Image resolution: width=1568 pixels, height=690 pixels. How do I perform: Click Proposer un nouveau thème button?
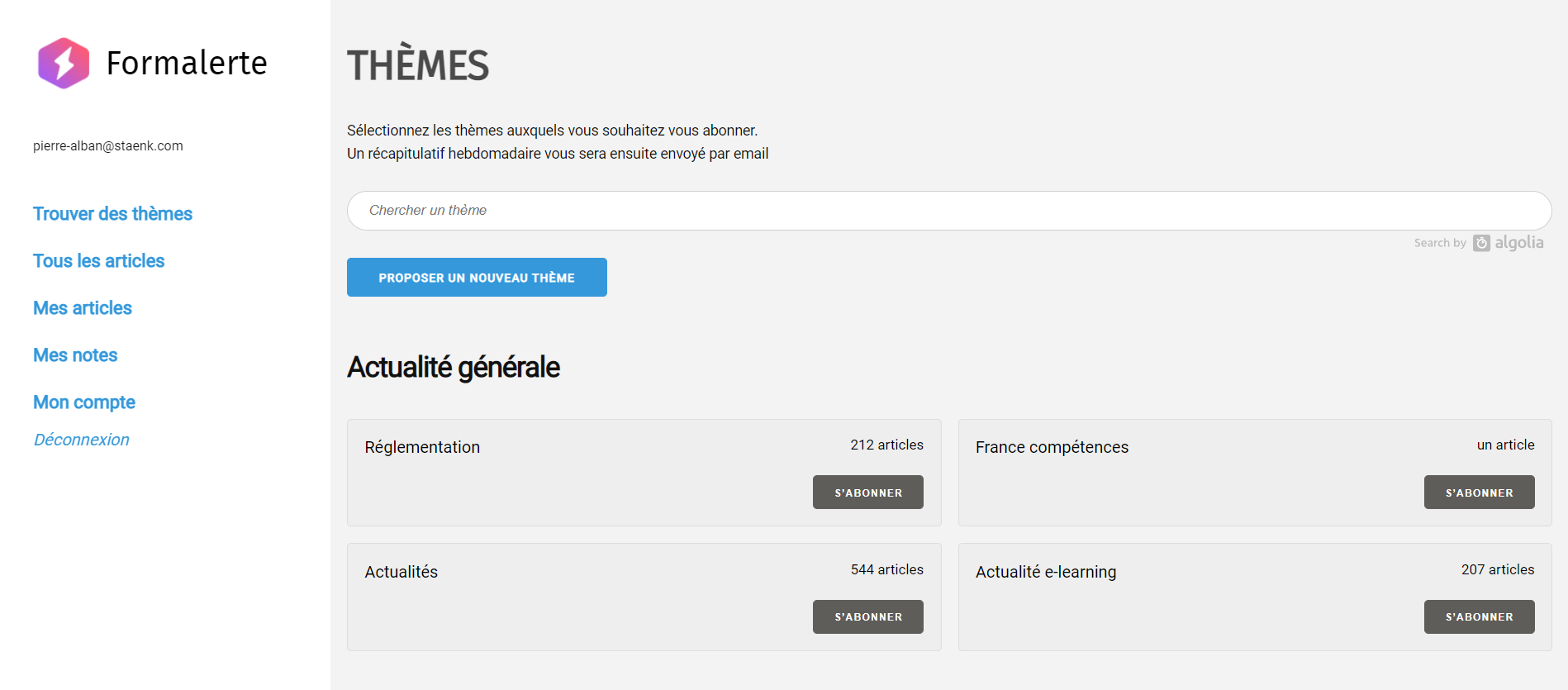[477, 278]
